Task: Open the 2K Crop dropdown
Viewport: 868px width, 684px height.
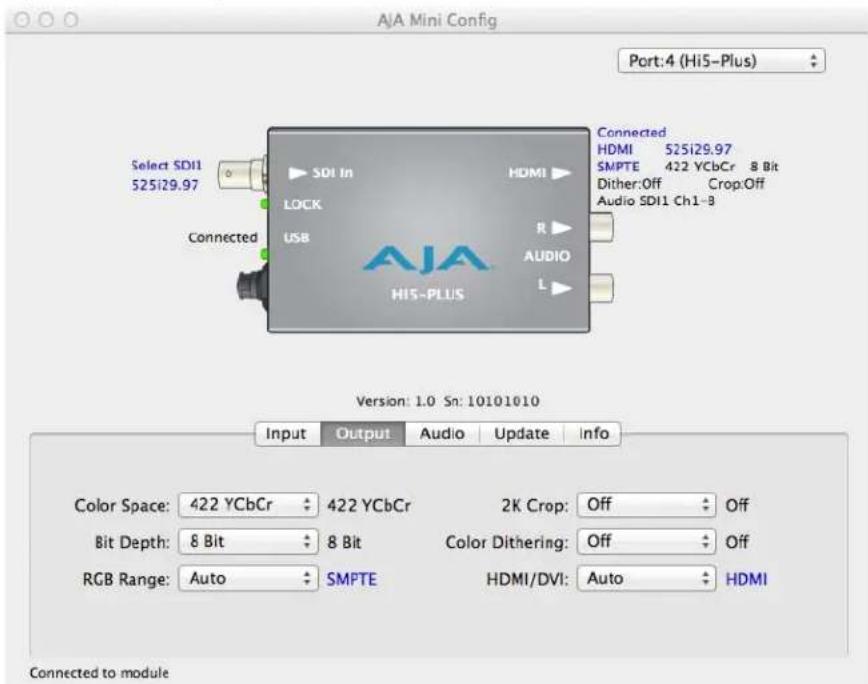Action: pyautogui.click(x=647, y=505)
